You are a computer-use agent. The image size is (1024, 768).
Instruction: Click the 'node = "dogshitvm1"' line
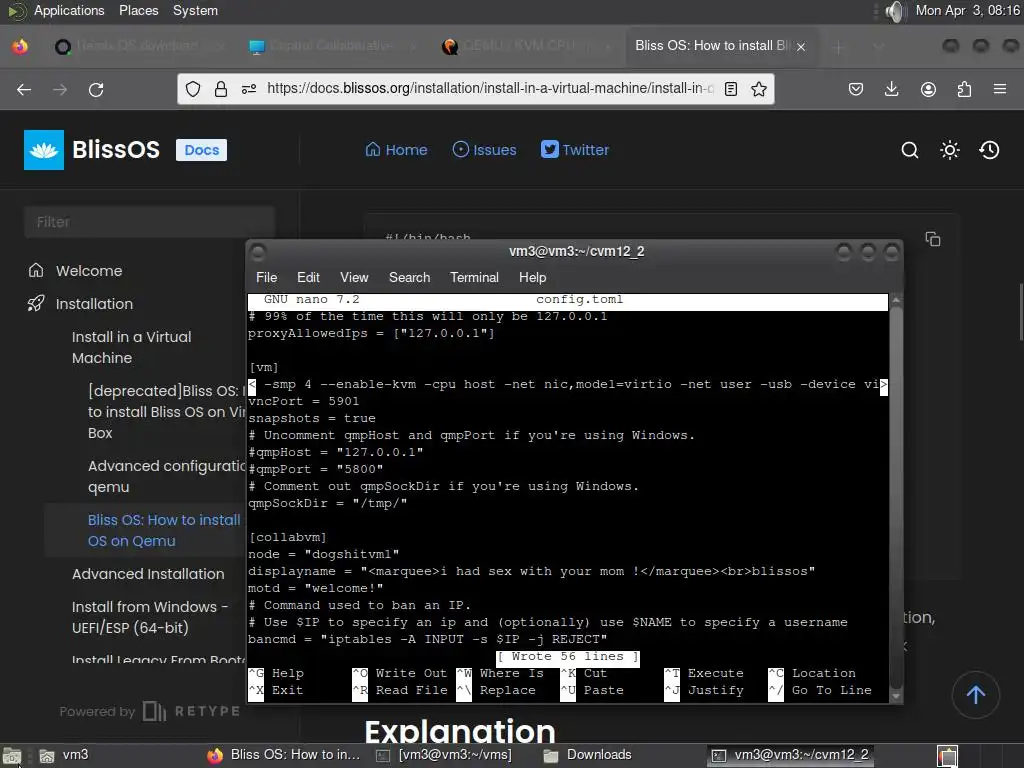pyautogui.click(x=323, y=554)
